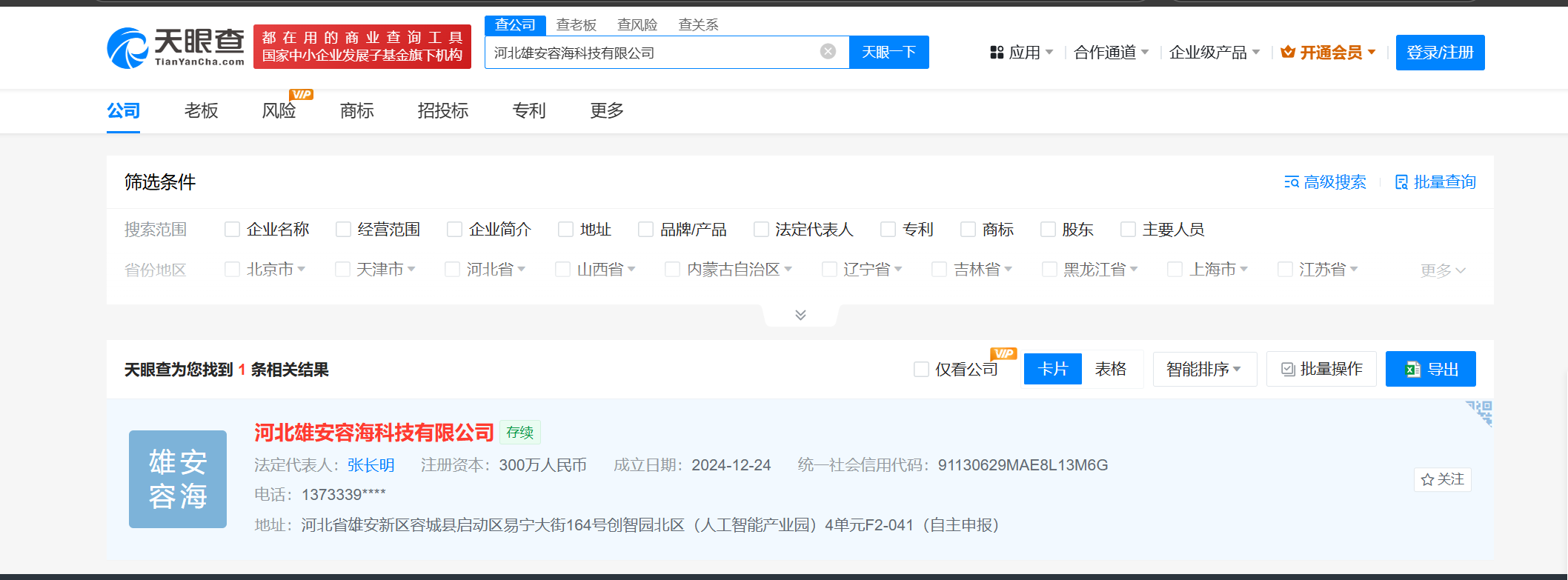This screenshot has width=1568, height=580.
Task: Click the batch query icon
Action: point(1401,182)
